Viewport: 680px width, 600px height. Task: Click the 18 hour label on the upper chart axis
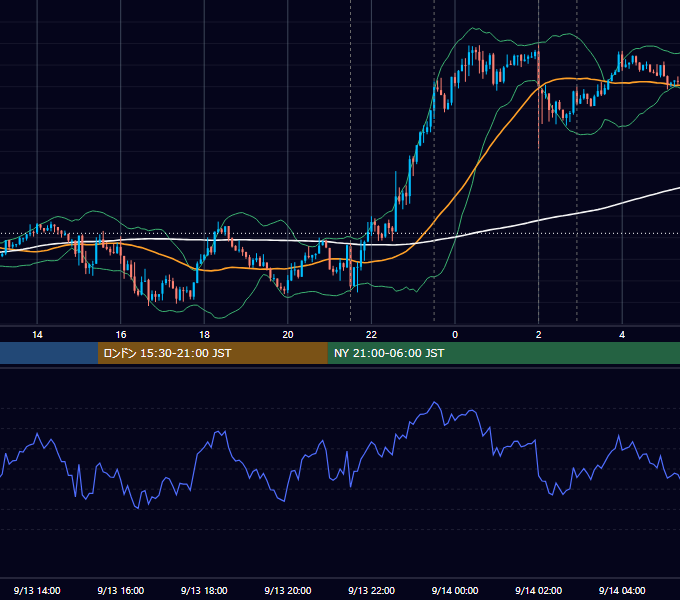click(204, 335)
